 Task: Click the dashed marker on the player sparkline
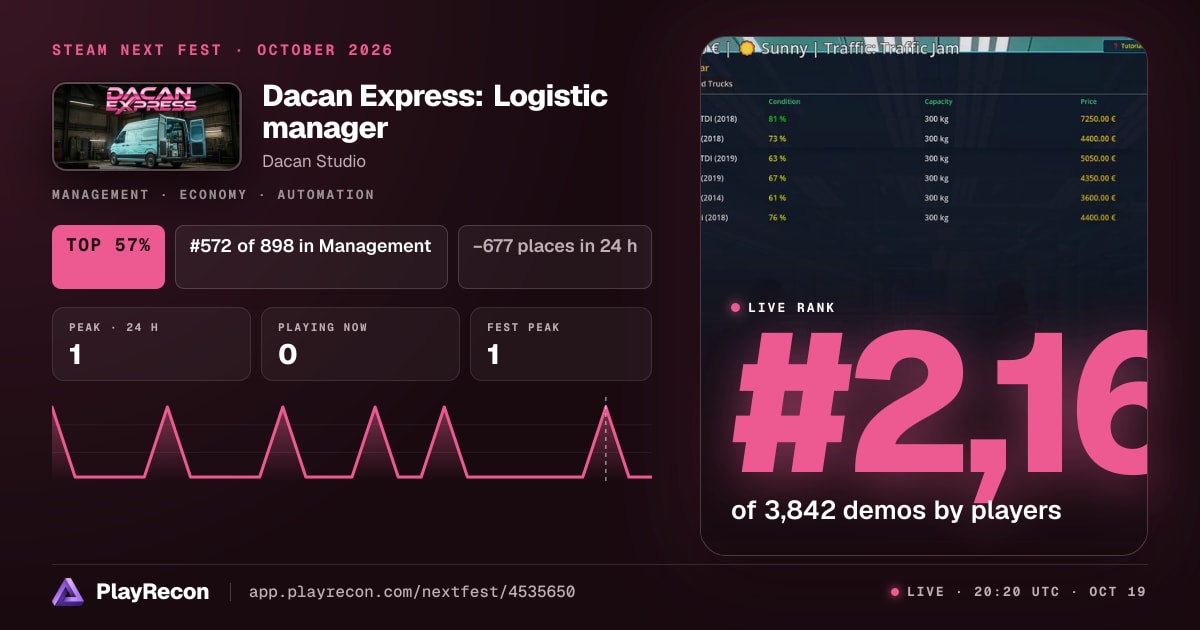(x=605, y=438)
